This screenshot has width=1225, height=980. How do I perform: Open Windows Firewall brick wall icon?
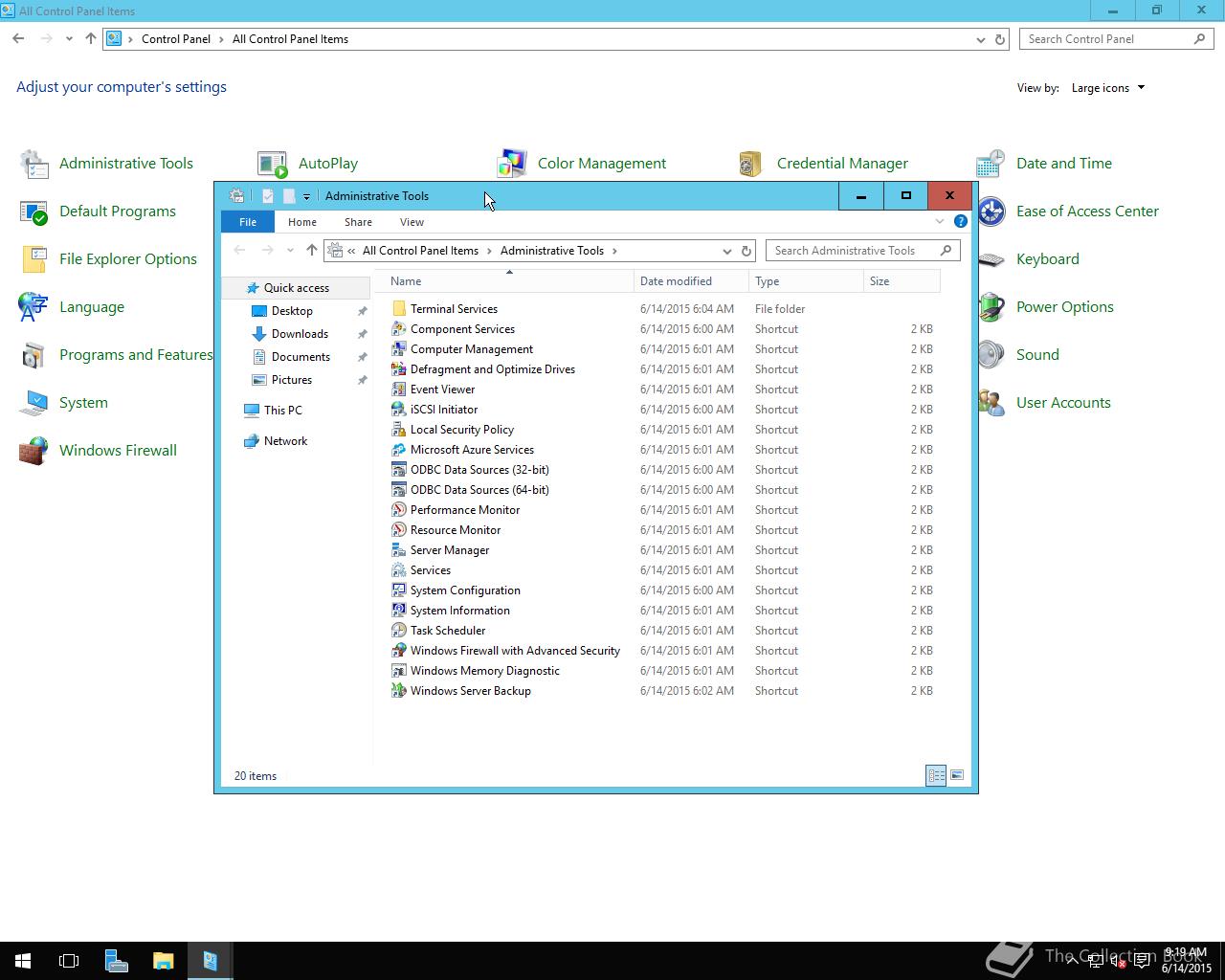pyautogui.click(x=33, y=451)
